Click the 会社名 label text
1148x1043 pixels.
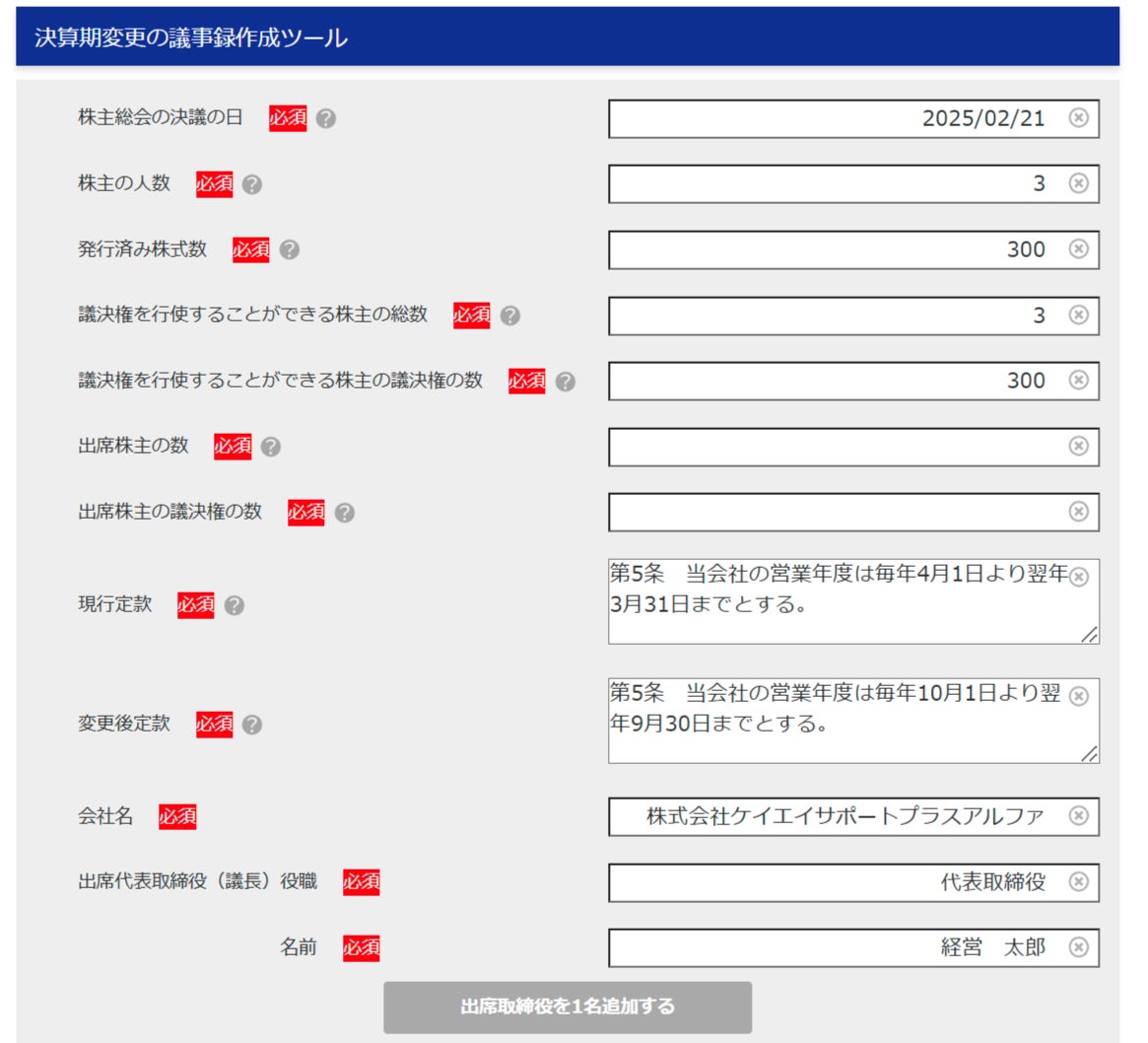tap(105, 816)
